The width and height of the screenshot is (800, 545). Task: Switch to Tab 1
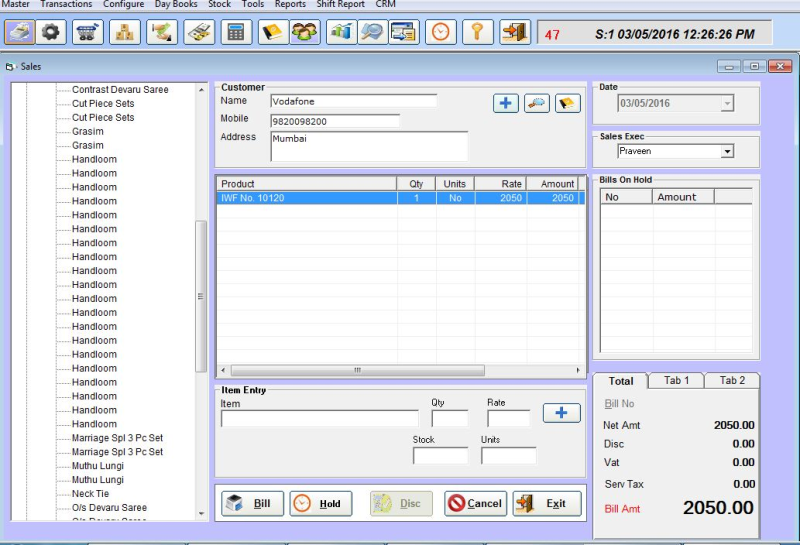(677, 380)
